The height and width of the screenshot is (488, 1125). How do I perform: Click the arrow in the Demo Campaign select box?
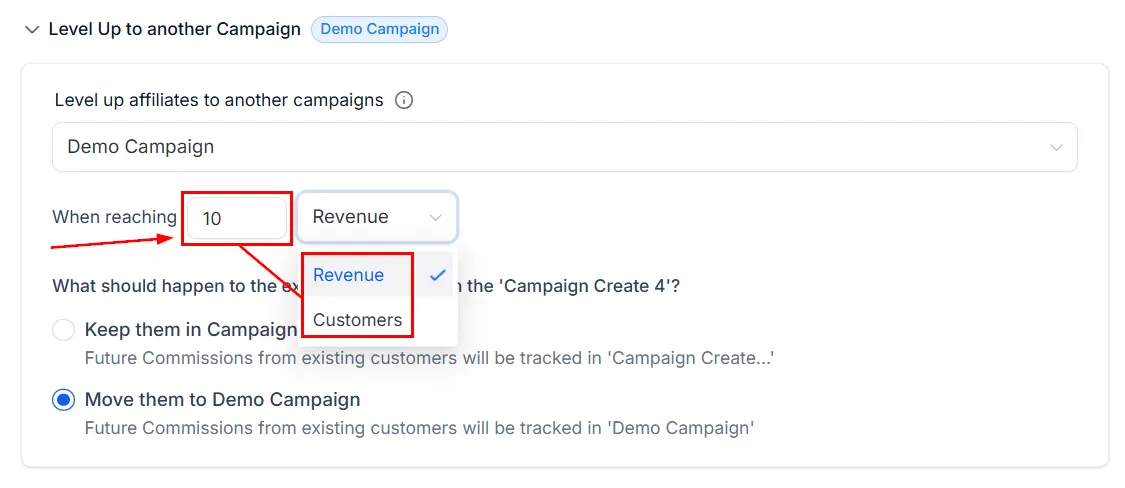tap(1056, 147)
